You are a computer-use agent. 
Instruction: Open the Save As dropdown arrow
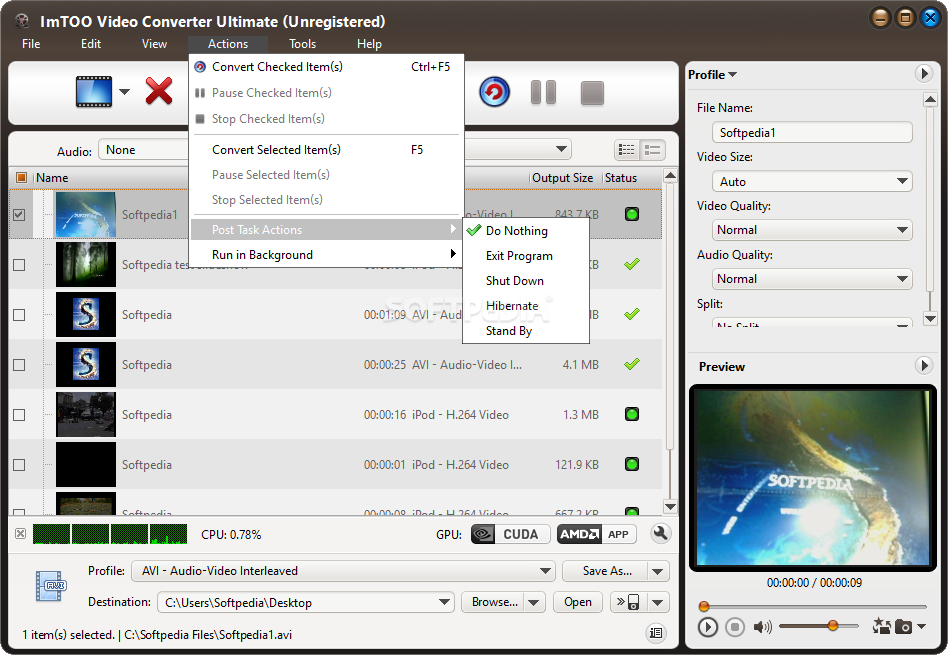pyautogui.click(x=658, y=571)
